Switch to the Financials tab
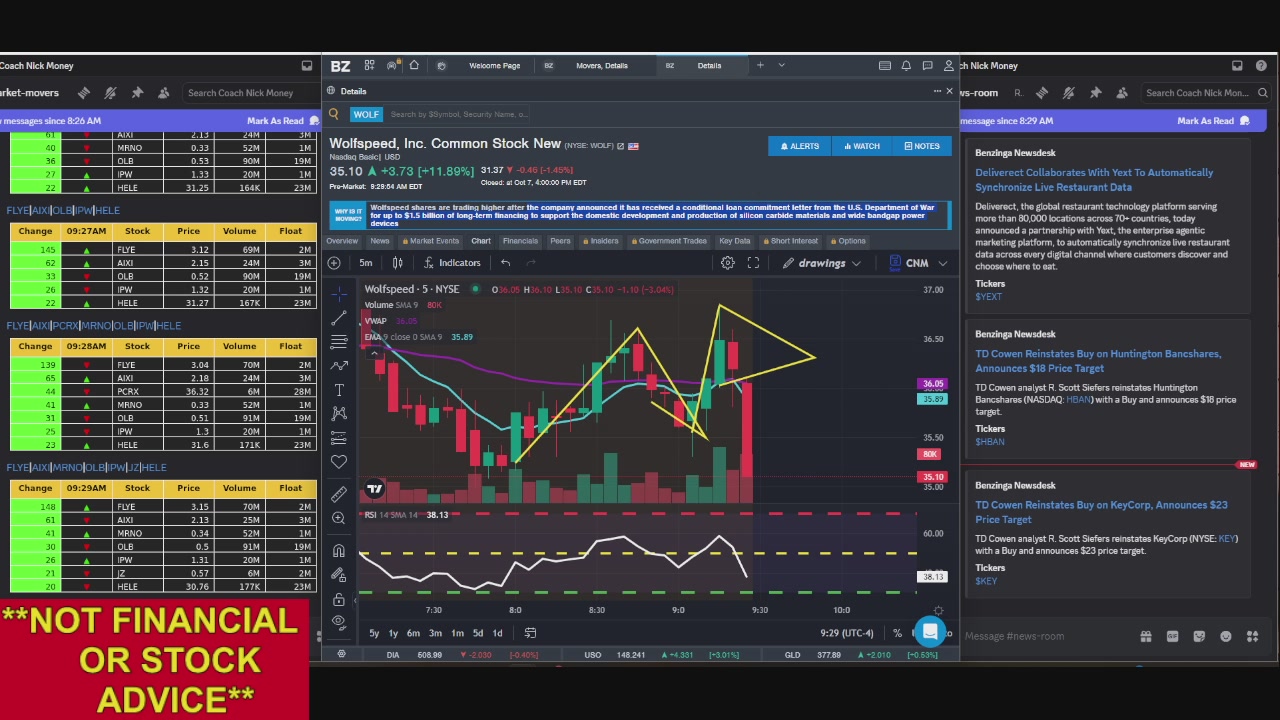The height and width of the screenshot is (720, 1280). pos(519,241)
